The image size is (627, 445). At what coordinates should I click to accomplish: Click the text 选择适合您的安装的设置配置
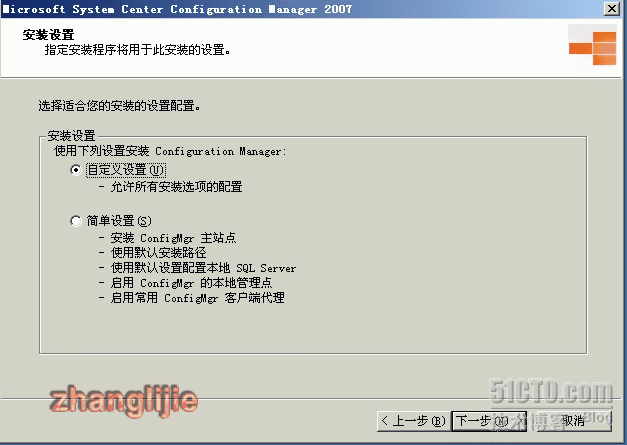(119, 106)
